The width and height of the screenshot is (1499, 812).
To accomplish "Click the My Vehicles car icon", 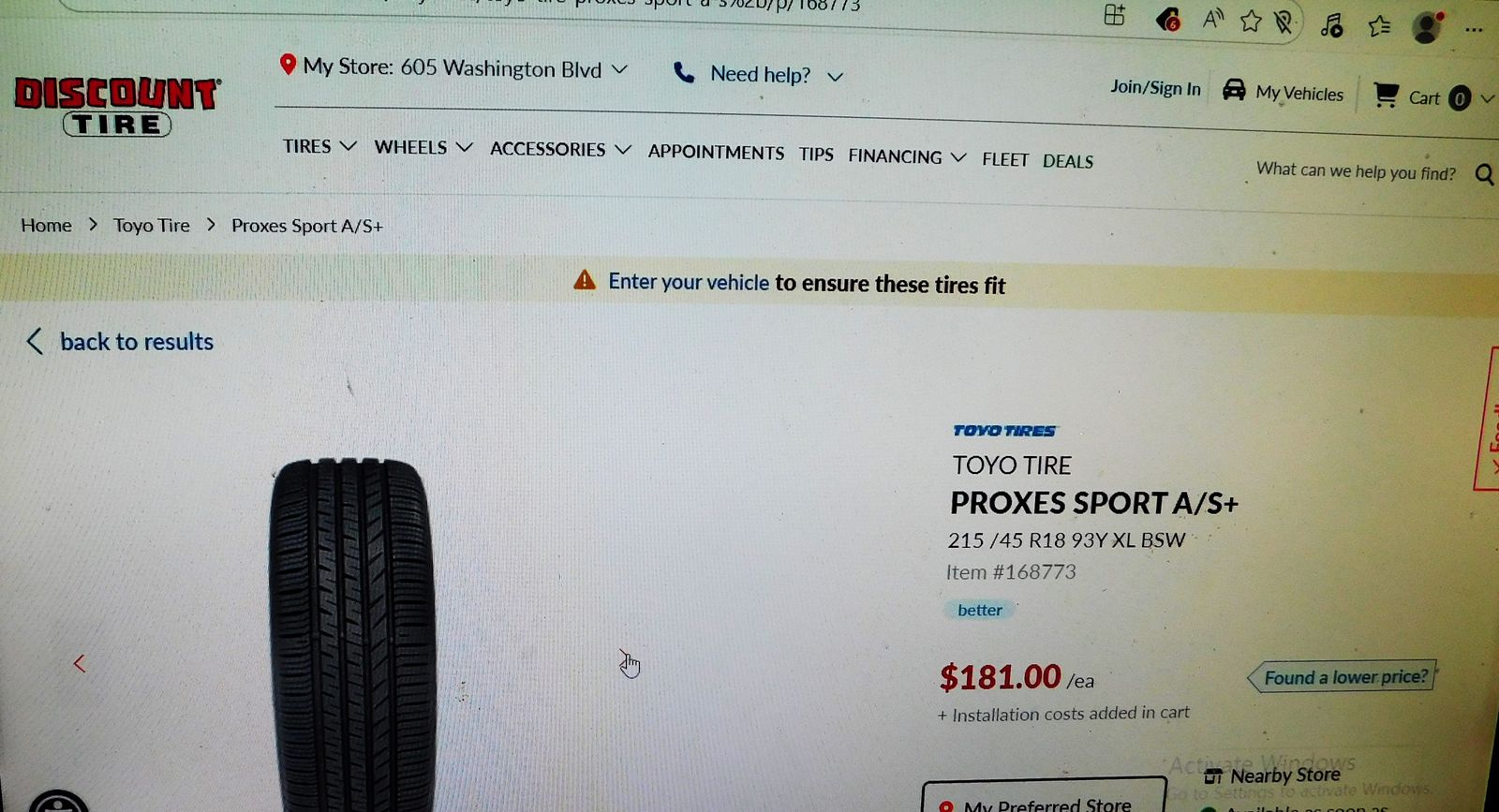I will tap(1234, 90).
